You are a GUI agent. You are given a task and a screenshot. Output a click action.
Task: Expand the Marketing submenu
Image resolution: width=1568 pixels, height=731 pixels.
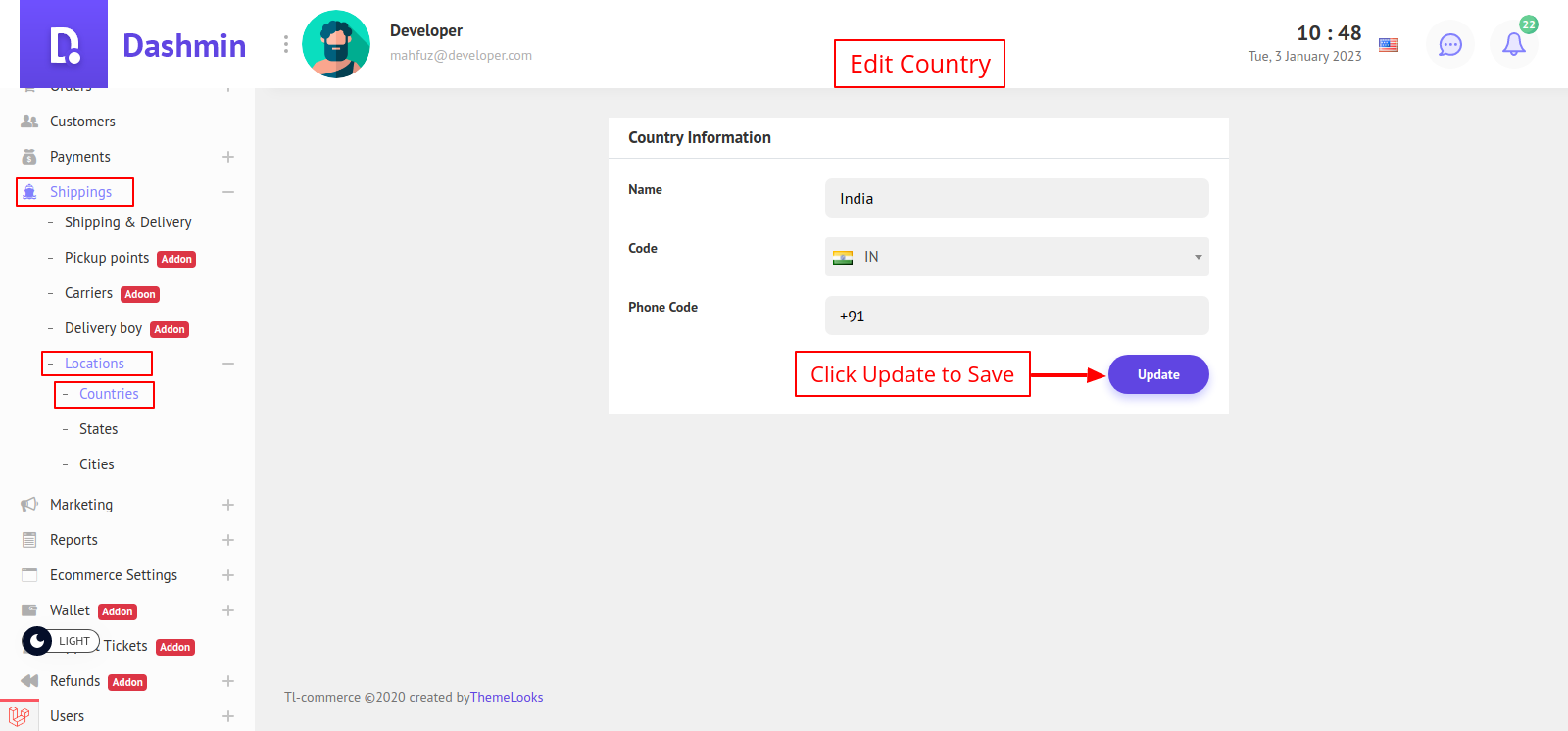coord(228,505)
